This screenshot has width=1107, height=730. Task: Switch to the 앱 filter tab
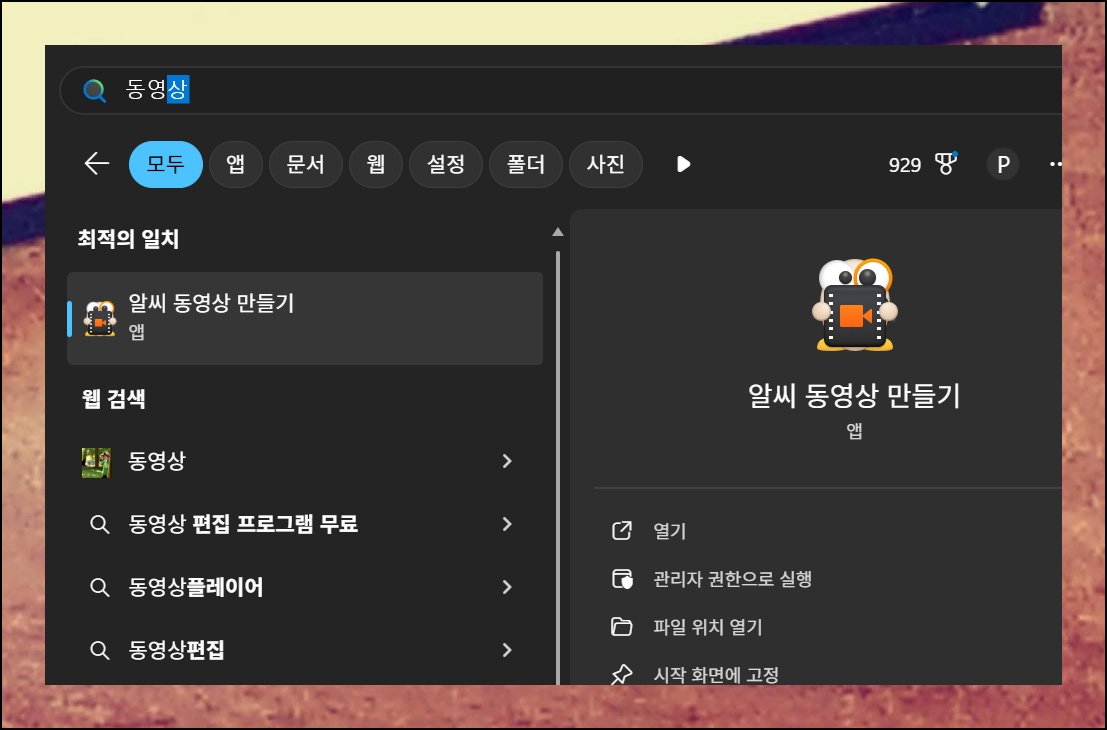point(236,164)
